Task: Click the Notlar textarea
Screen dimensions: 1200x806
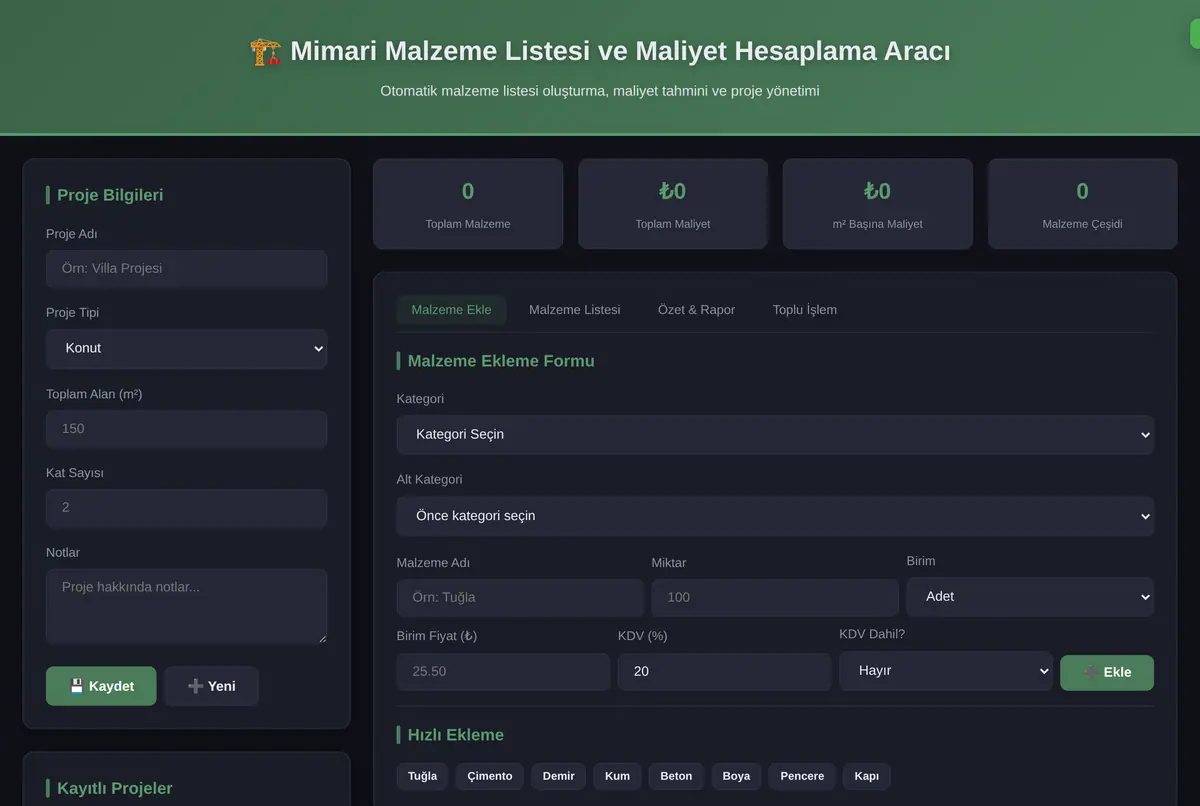Action: (186, 607)
